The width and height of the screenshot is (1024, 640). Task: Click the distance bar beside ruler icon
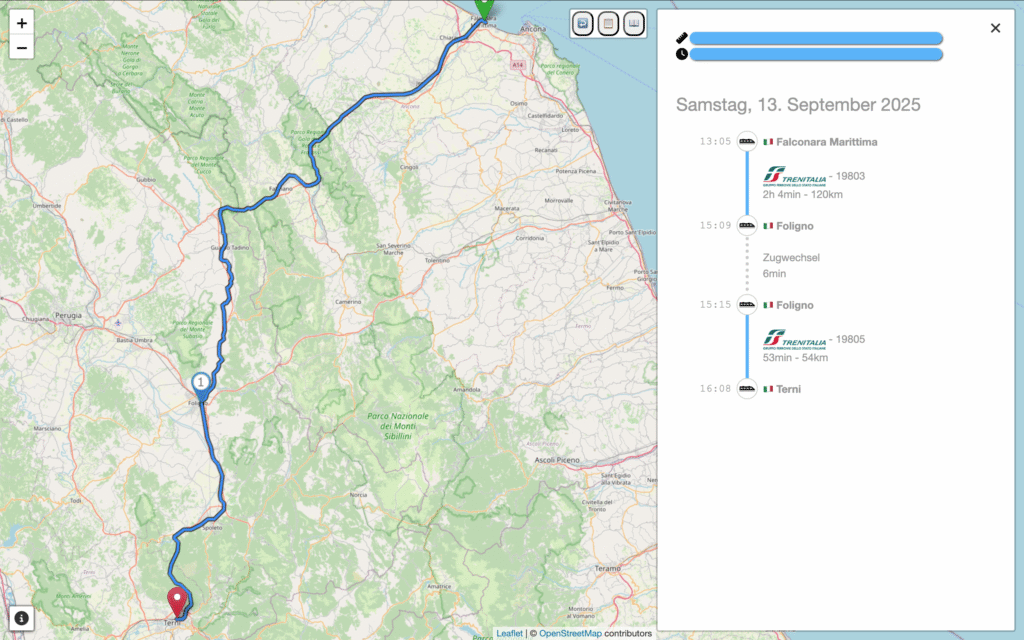point(816,38)
